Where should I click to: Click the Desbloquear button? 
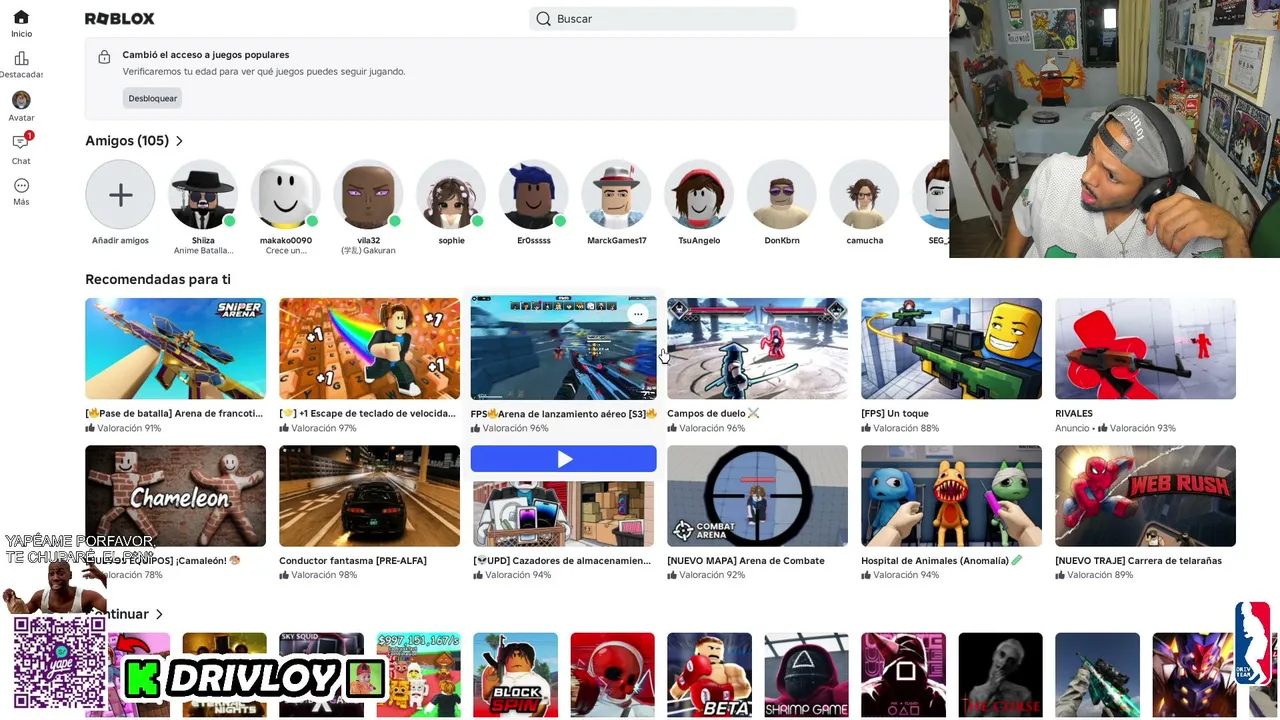click(152, 98)
